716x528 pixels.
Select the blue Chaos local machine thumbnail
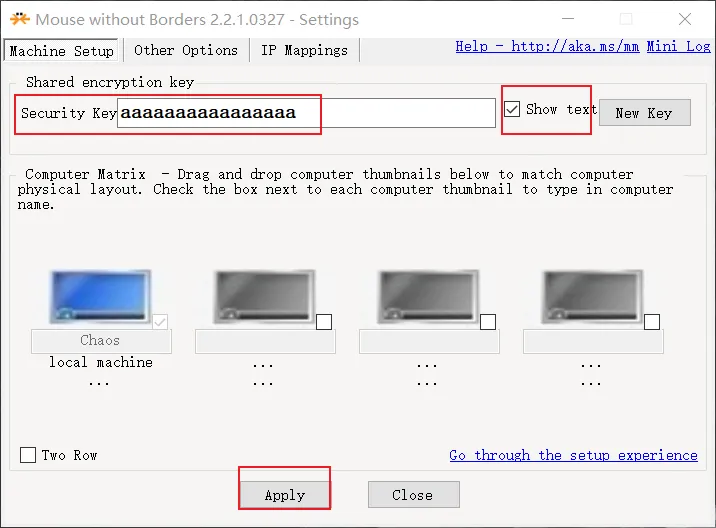tap(100, 295)
